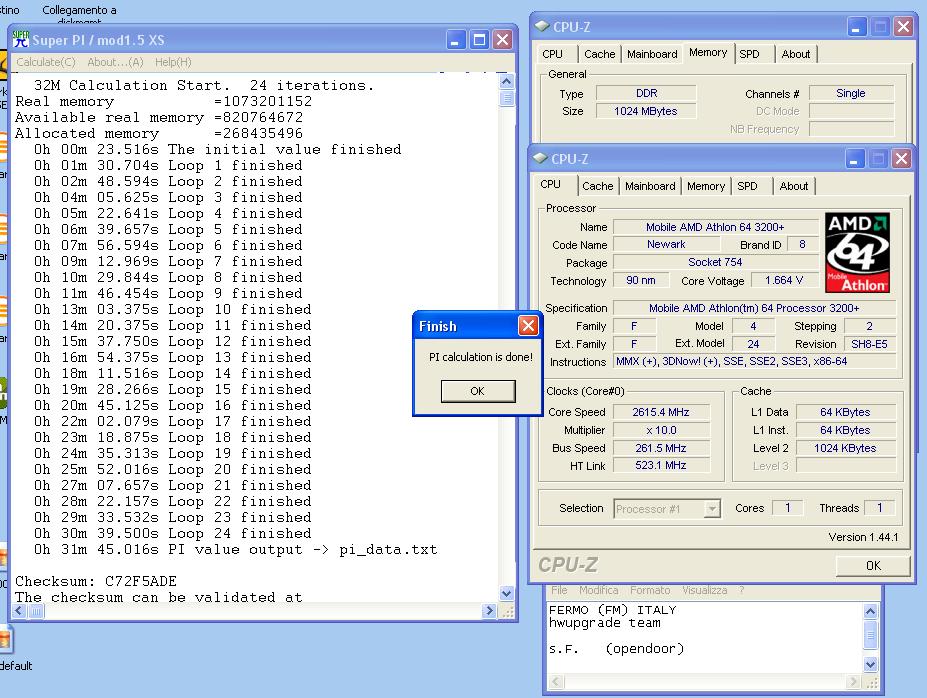Click the memory Size value 1024 MBytes

click(x=646, y=111)
